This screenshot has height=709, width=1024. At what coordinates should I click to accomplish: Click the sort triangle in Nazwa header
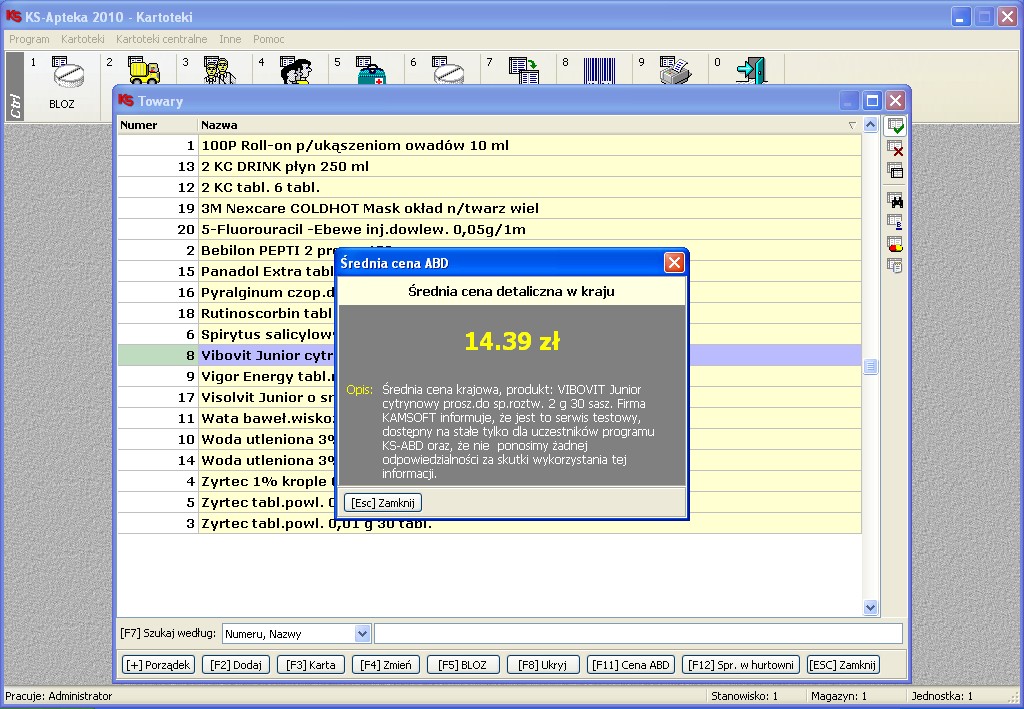[852, 126]
